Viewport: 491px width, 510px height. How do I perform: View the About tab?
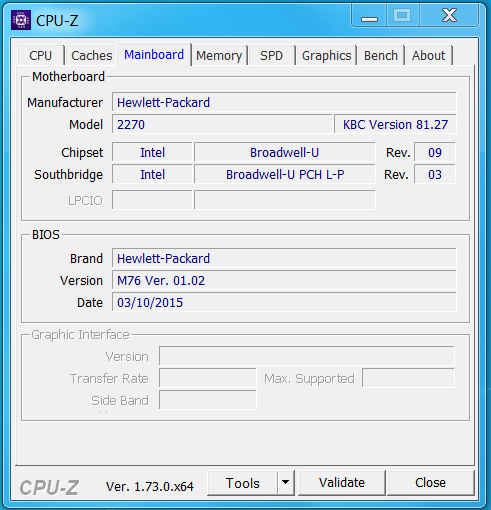428,55
